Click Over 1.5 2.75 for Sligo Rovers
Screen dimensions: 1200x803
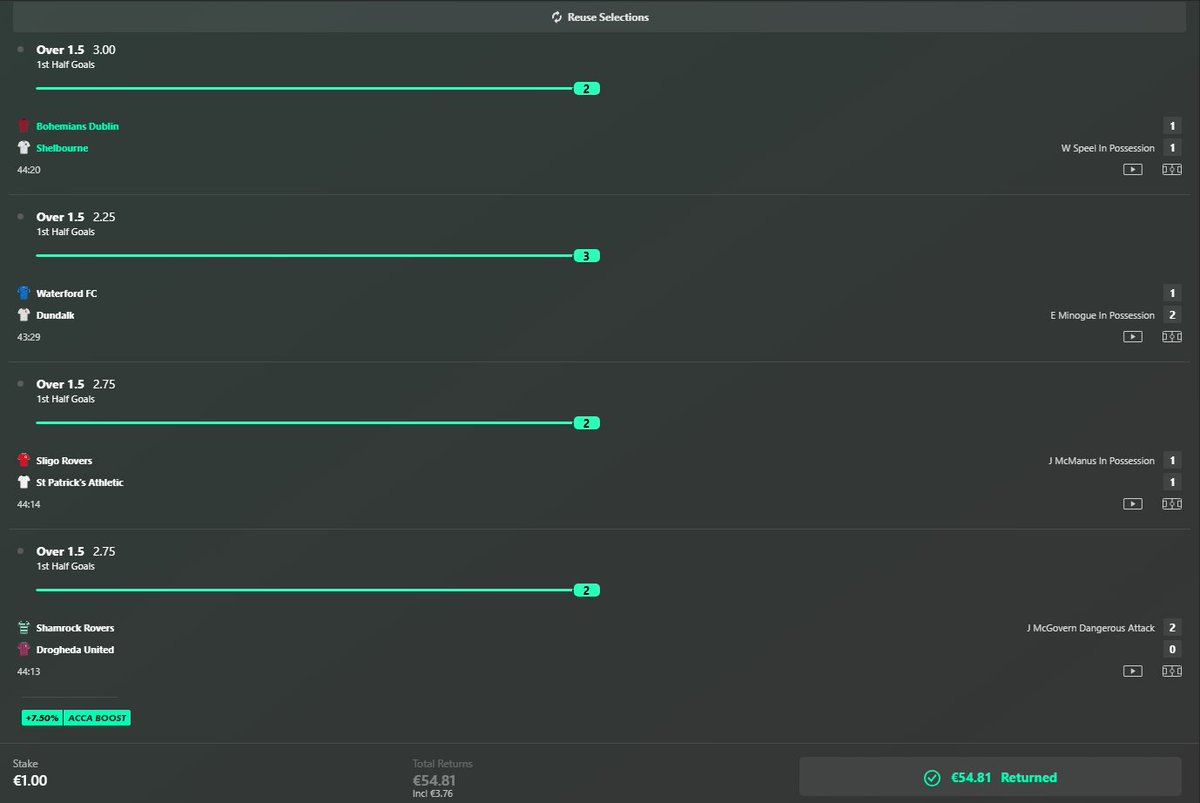(x=76, y=384)
